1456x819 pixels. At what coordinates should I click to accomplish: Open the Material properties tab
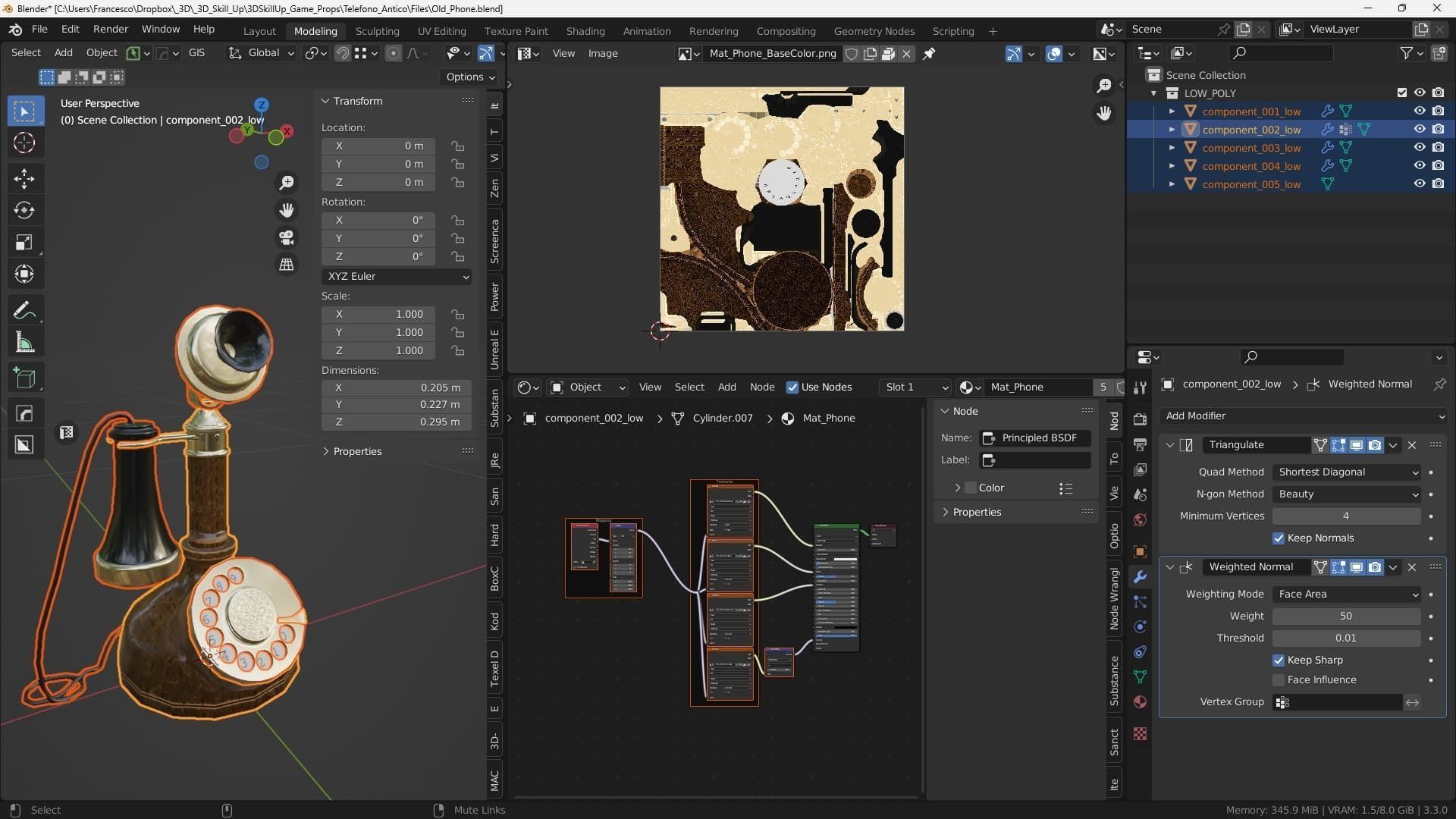1140,702
